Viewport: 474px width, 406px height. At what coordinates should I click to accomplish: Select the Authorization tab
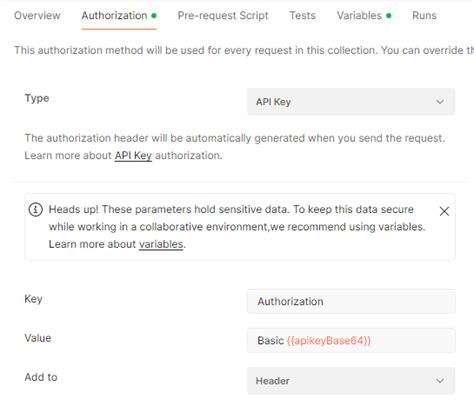click(119, 16)
